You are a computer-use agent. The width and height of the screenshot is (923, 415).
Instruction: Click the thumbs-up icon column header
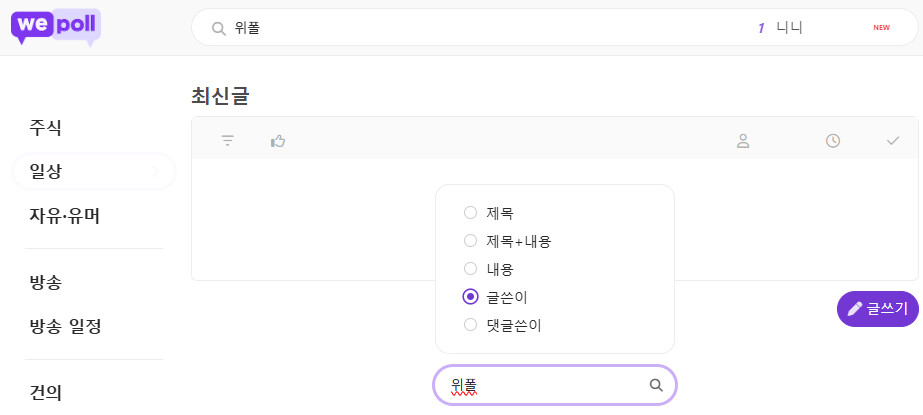click(x=278, y=141)
